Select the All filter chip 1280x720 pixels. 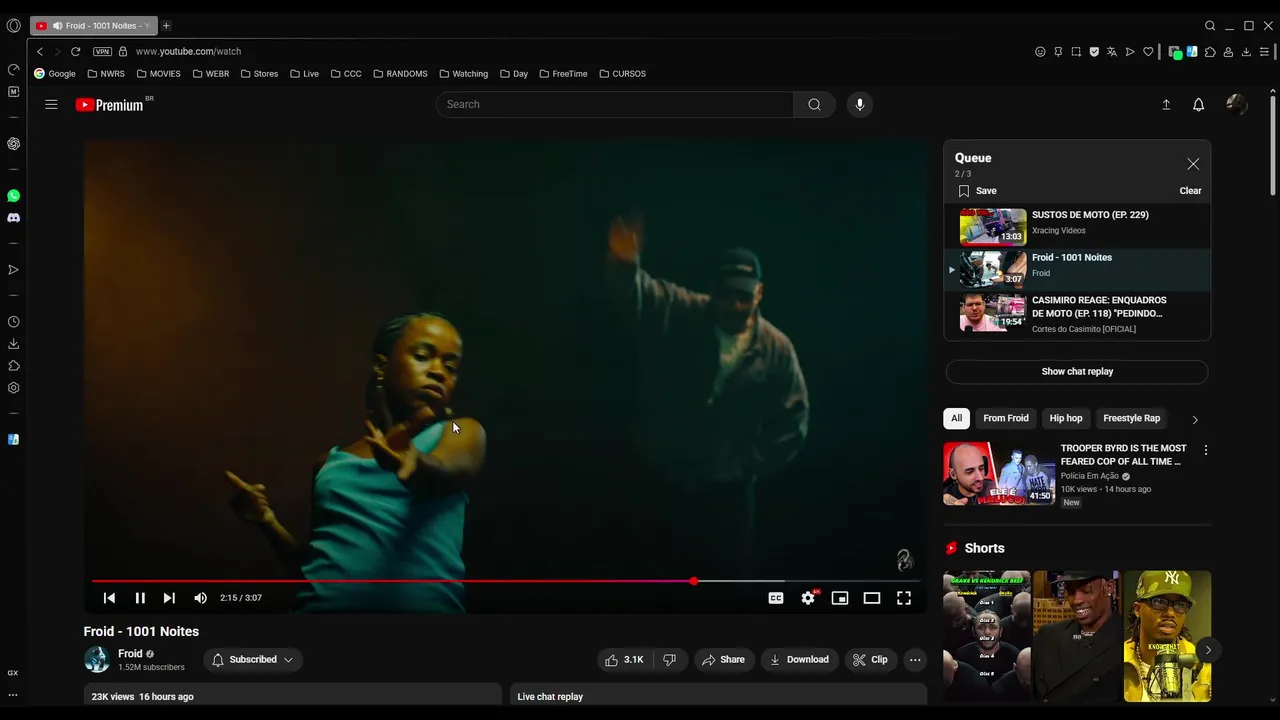pyautogui.click(x=956, y=418)
